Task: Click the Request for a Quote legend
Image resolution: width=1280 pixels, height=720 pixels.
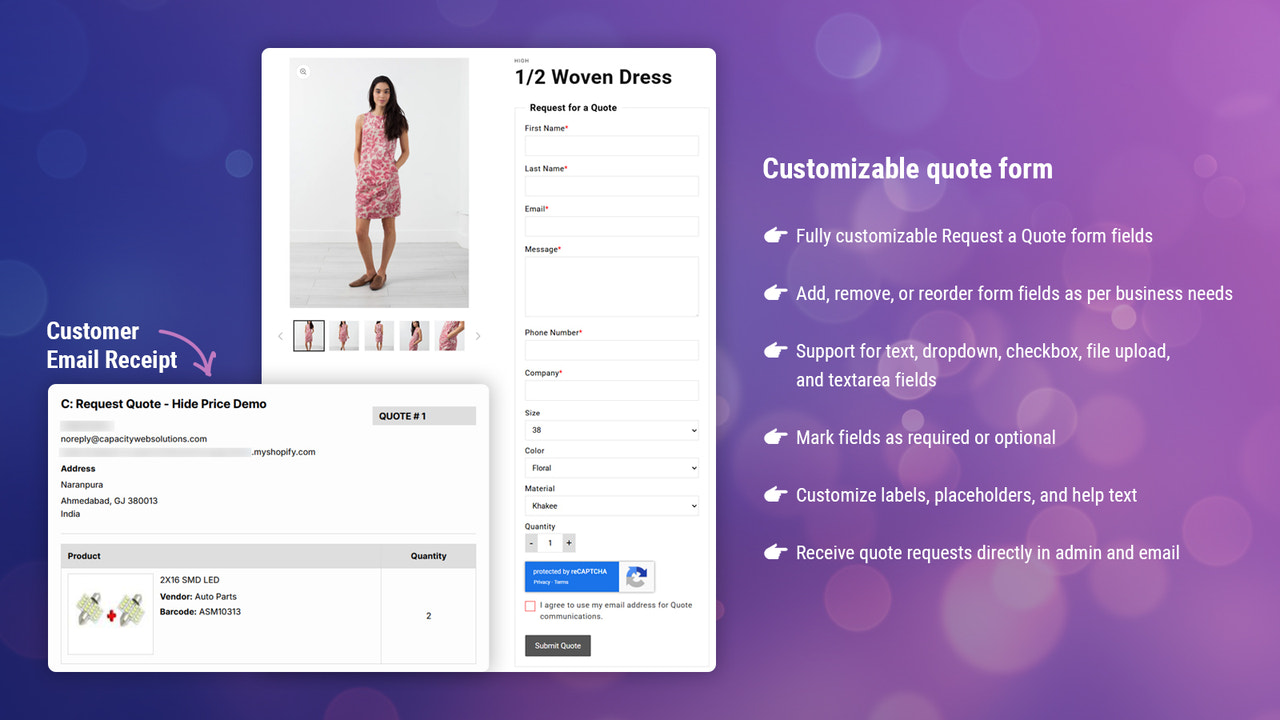Action: [x=573, y=108]
